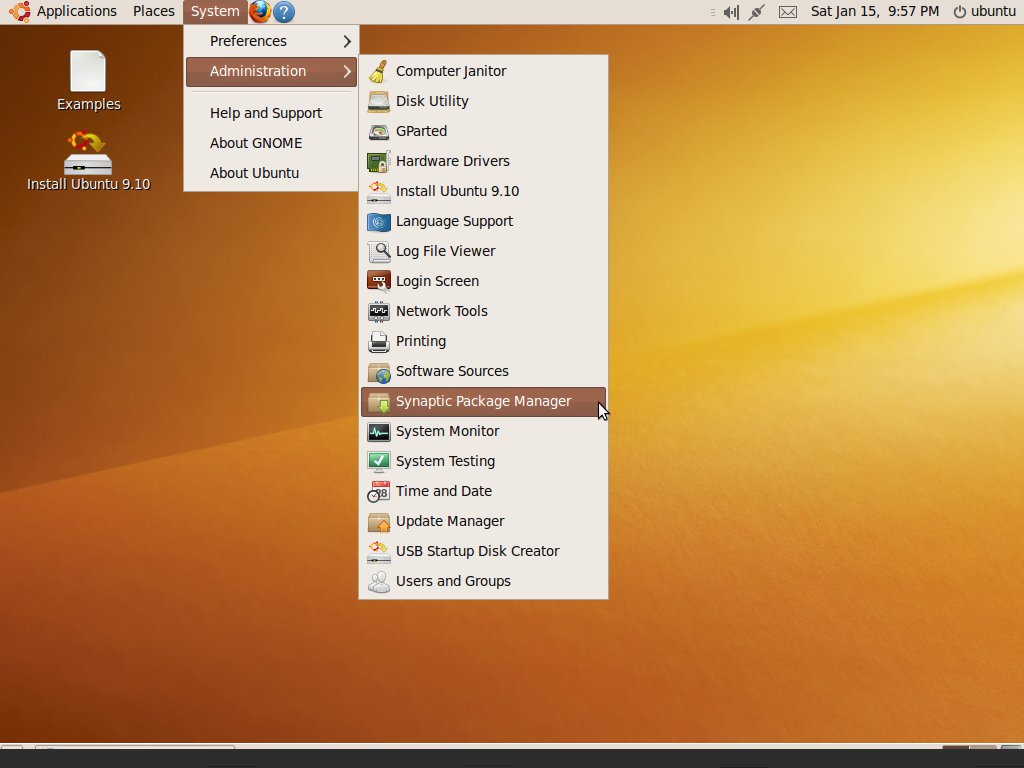Click the USB Startup Disk Creator label
This screenshot has width=1024, height=768.
point(477,552)
